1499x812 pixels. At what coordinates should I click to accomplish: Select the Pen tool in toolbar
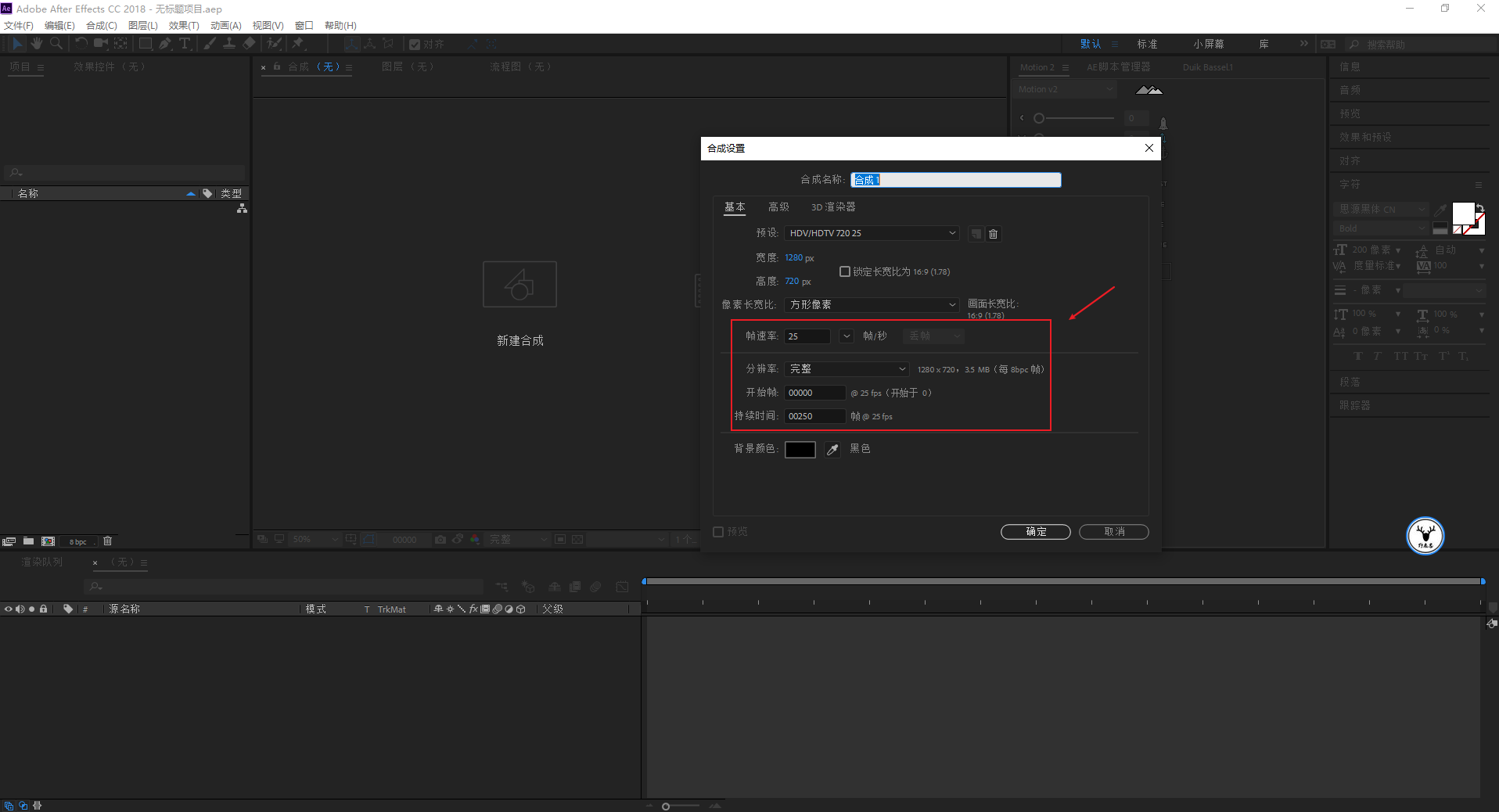click(x=165, y=44)
